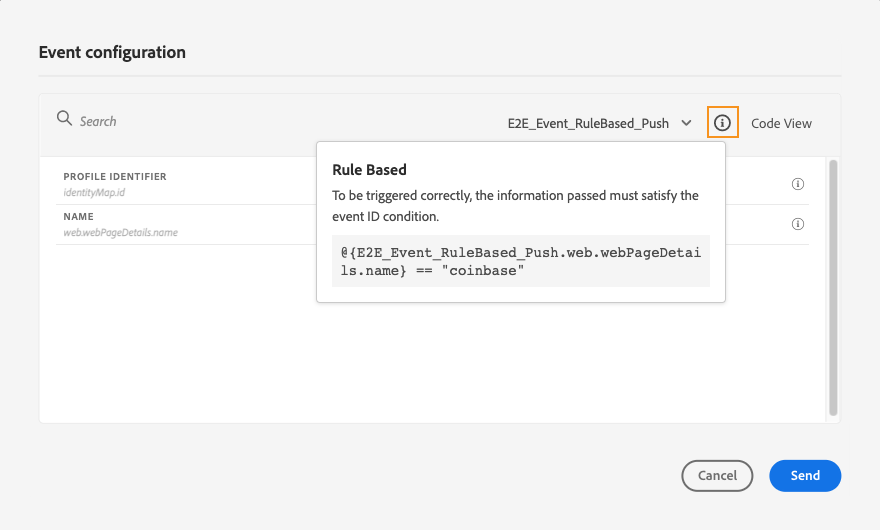The image size is (880, 530).
Task: Select the NAME row label
Action: [x=78, y=217]
